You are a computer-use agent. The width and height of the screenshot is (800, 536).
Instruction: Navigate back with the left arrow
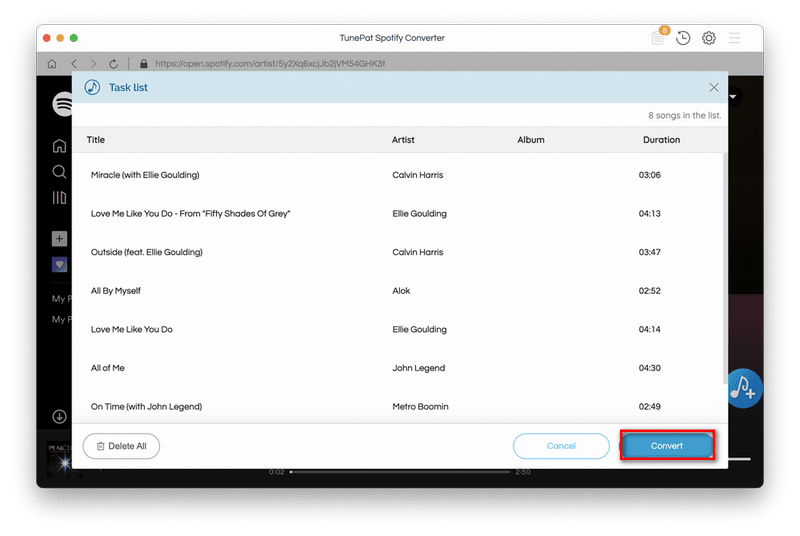coord(74,64)
